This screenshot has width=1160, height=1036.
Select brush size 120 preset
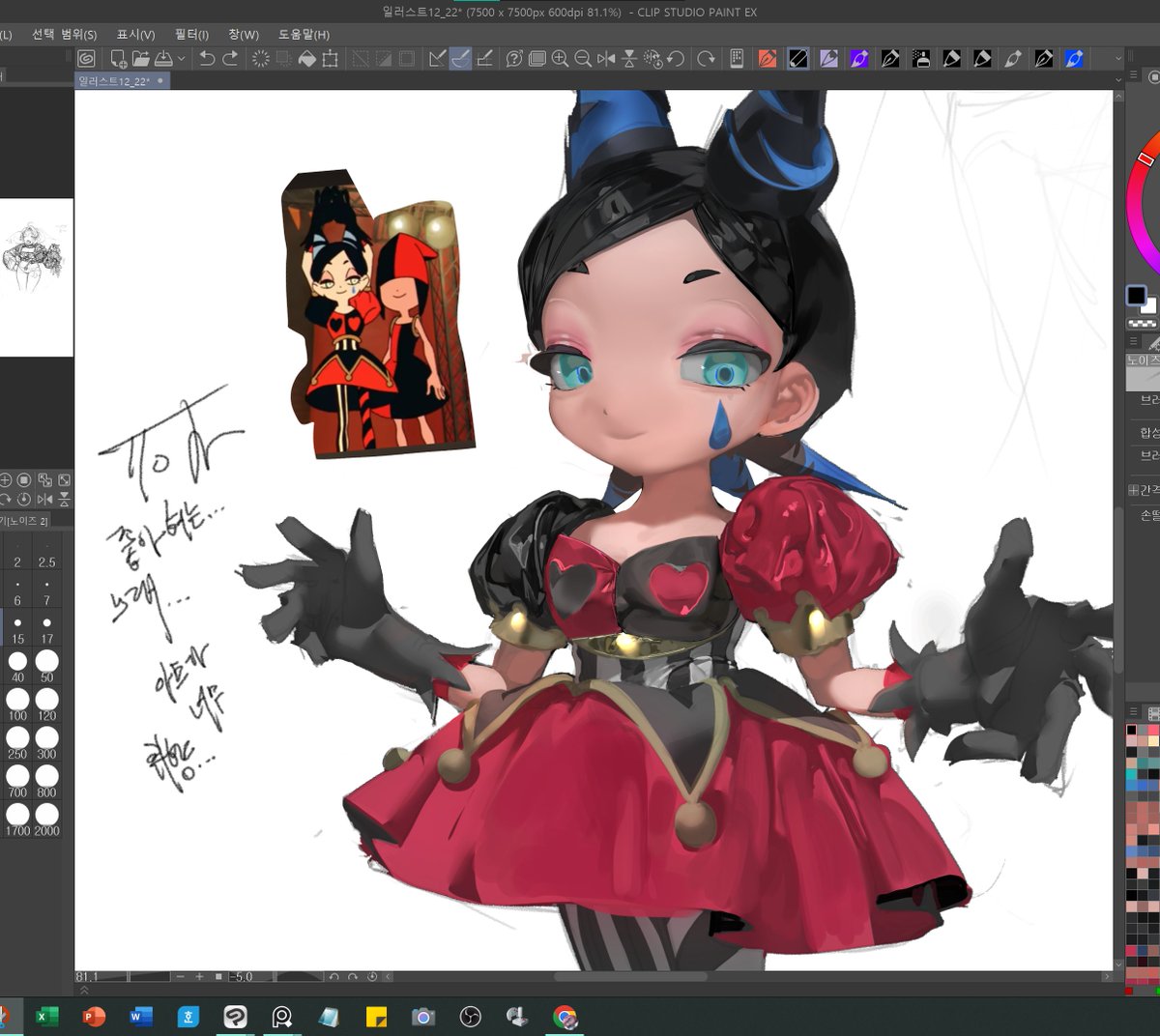pyautogui.click(x=46, y=705)
